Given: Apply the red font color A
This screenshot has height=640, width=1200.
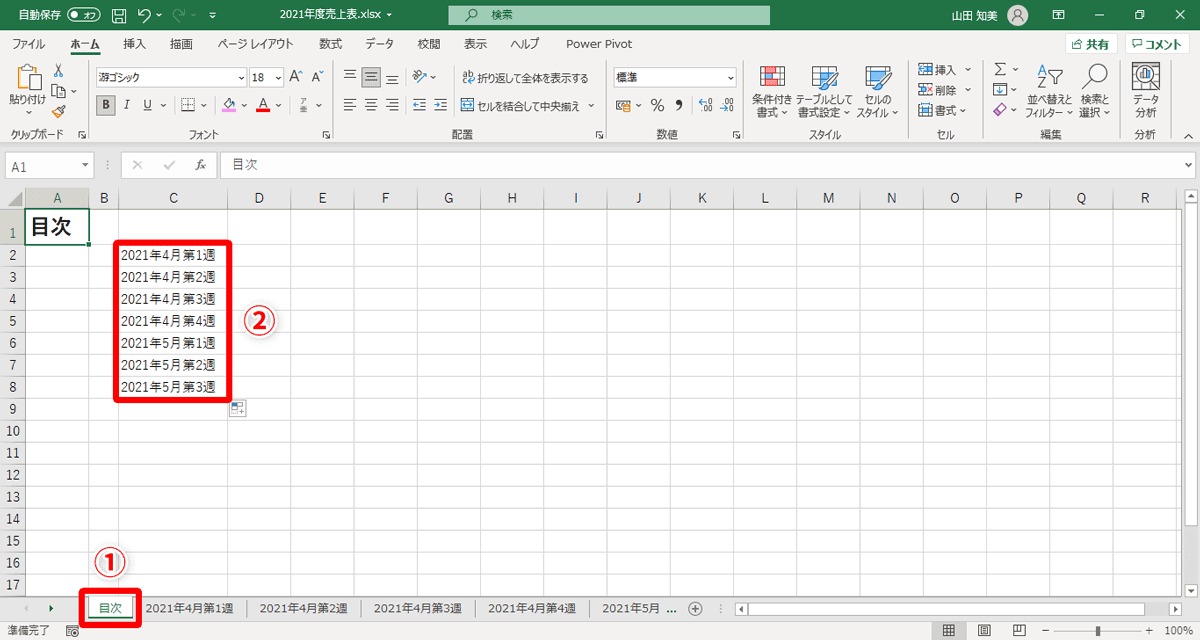Looking at the screenshot, I should click(x=263, y=105).
